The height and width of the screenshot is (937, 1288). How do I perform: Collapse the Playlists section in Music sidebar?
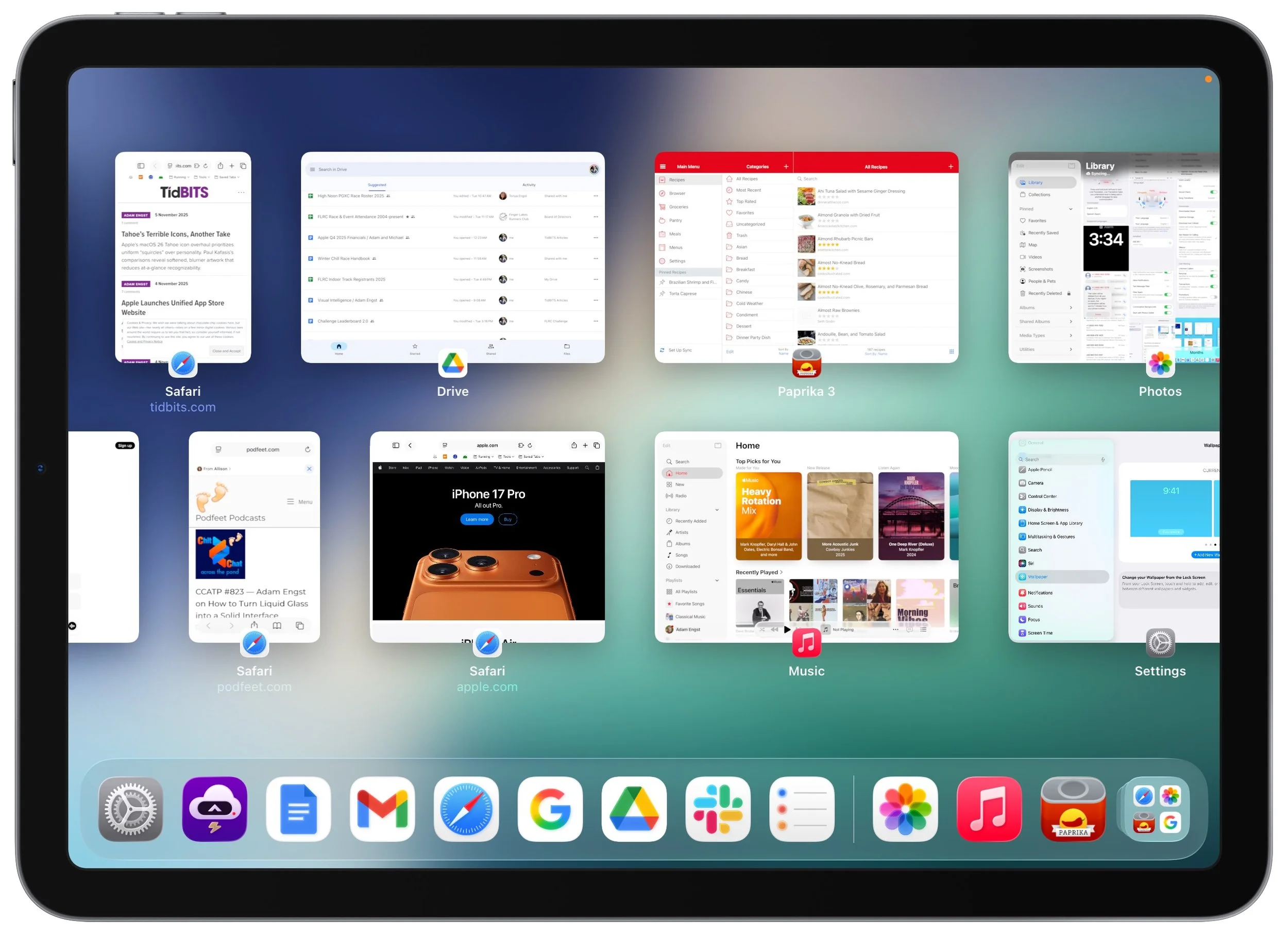(717, 580)
